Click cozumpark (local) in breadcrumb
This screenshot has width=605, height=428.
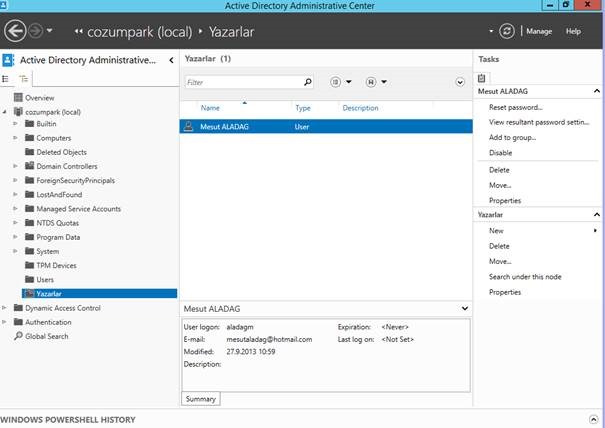[139, 32]
